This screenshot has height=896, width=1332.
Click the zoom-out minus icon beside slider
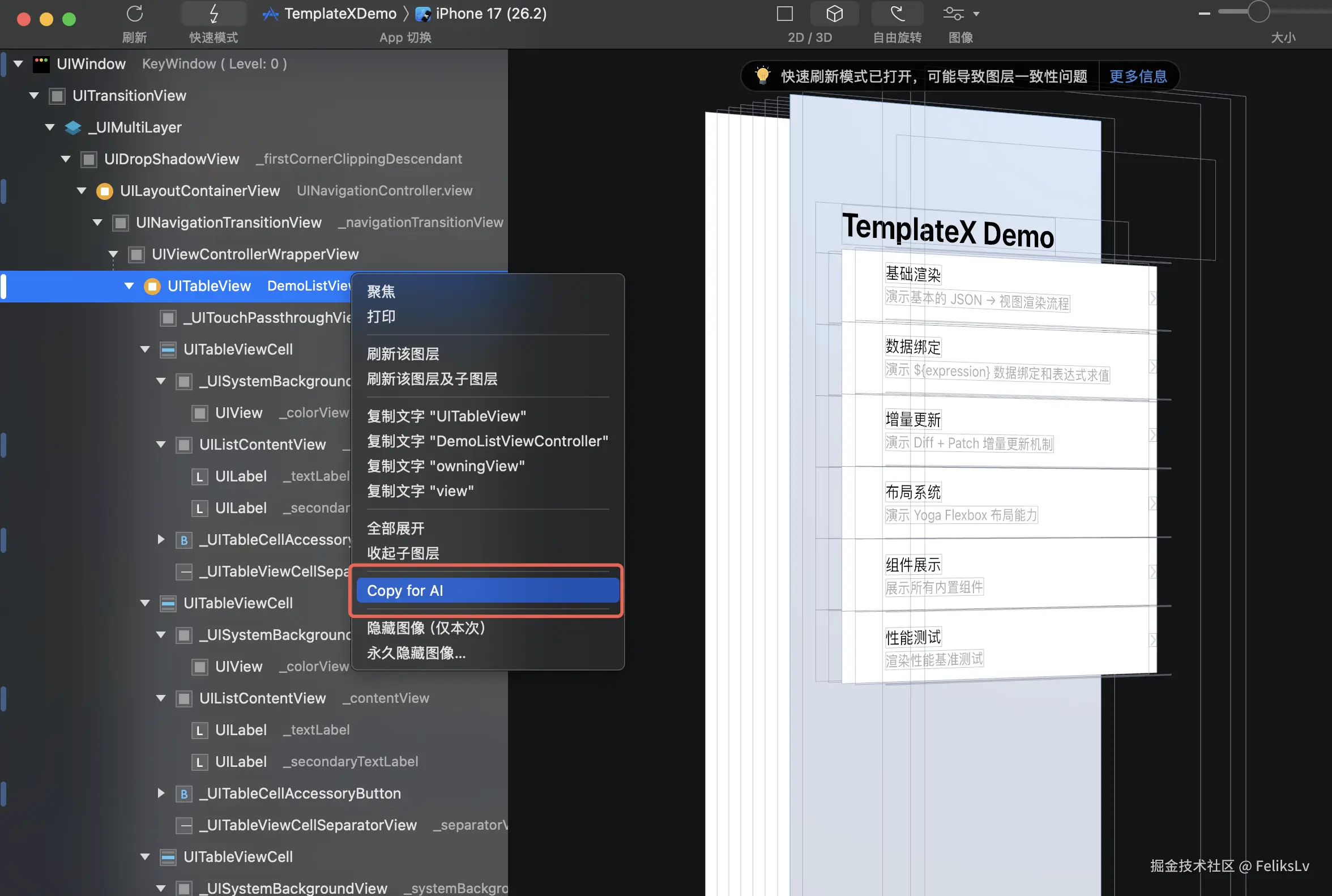pos(1204,13)
